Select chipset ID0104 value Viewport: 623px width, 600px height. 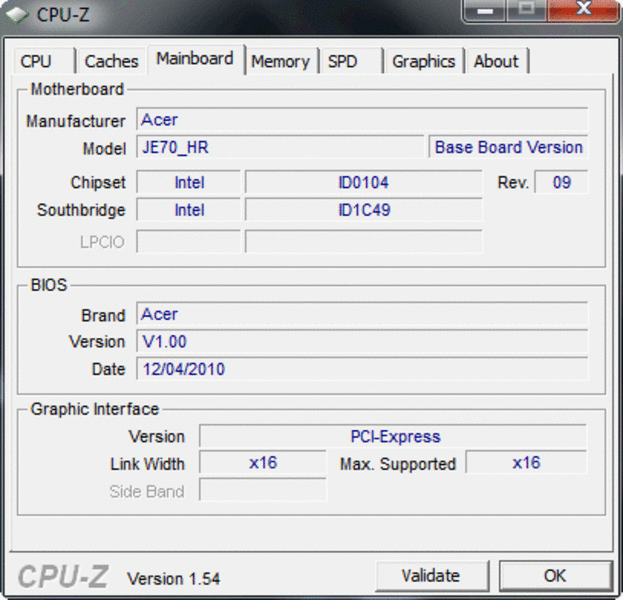tap(364, 182)
